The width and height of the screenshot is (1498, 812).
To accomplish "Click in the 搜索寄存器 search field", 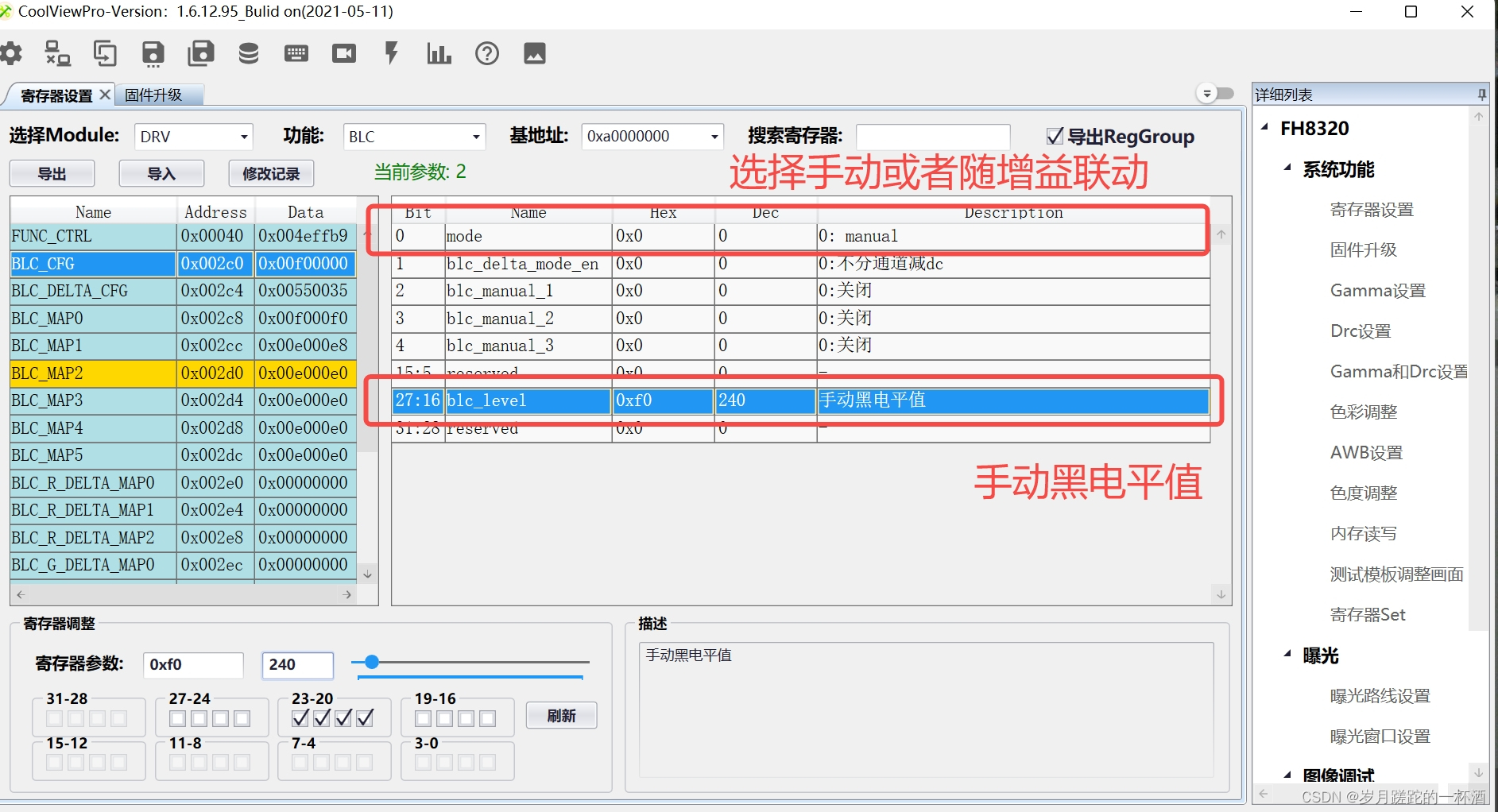I will coord(933,137).
